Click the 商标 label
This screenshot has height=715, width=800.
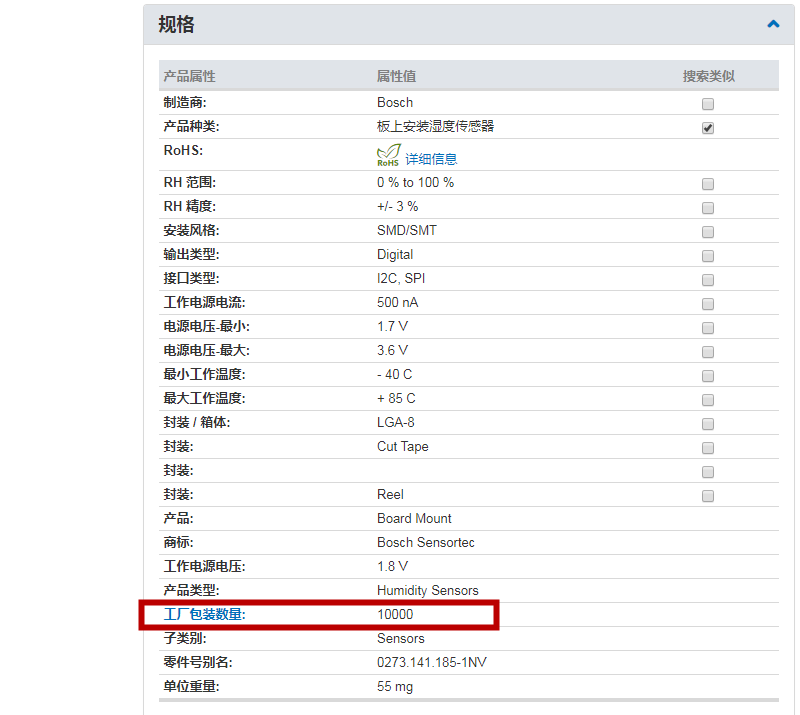coord(178,543)
